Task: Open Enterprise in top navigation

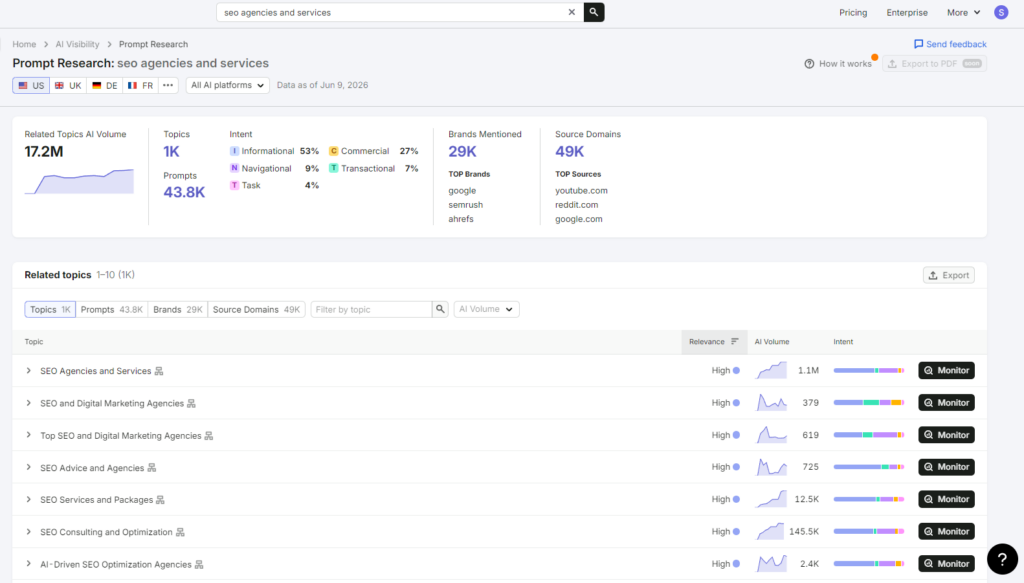Action: 906,12
